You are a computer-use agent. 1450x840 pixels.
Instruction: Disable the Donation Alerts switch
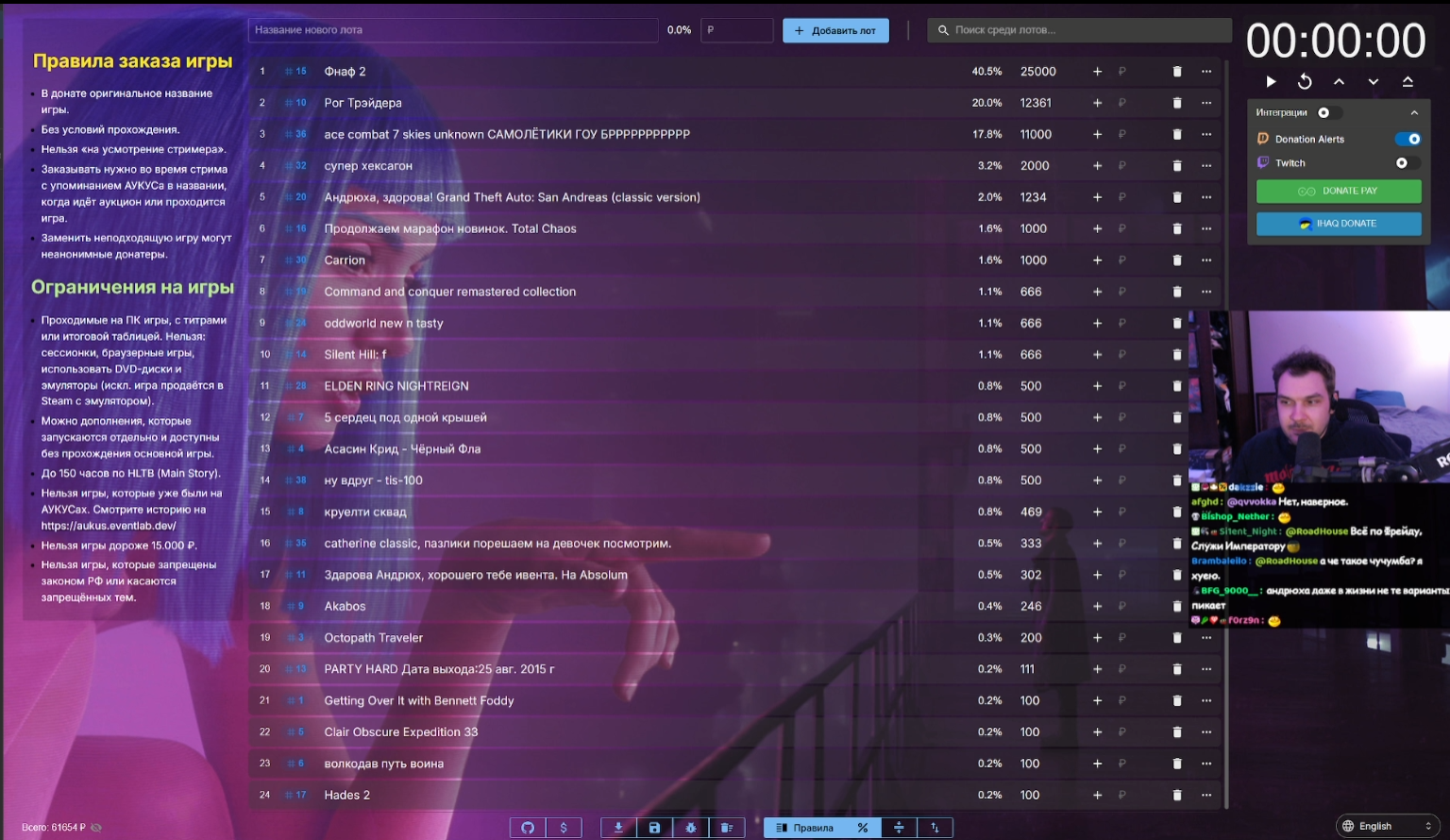coord(1408,139)
